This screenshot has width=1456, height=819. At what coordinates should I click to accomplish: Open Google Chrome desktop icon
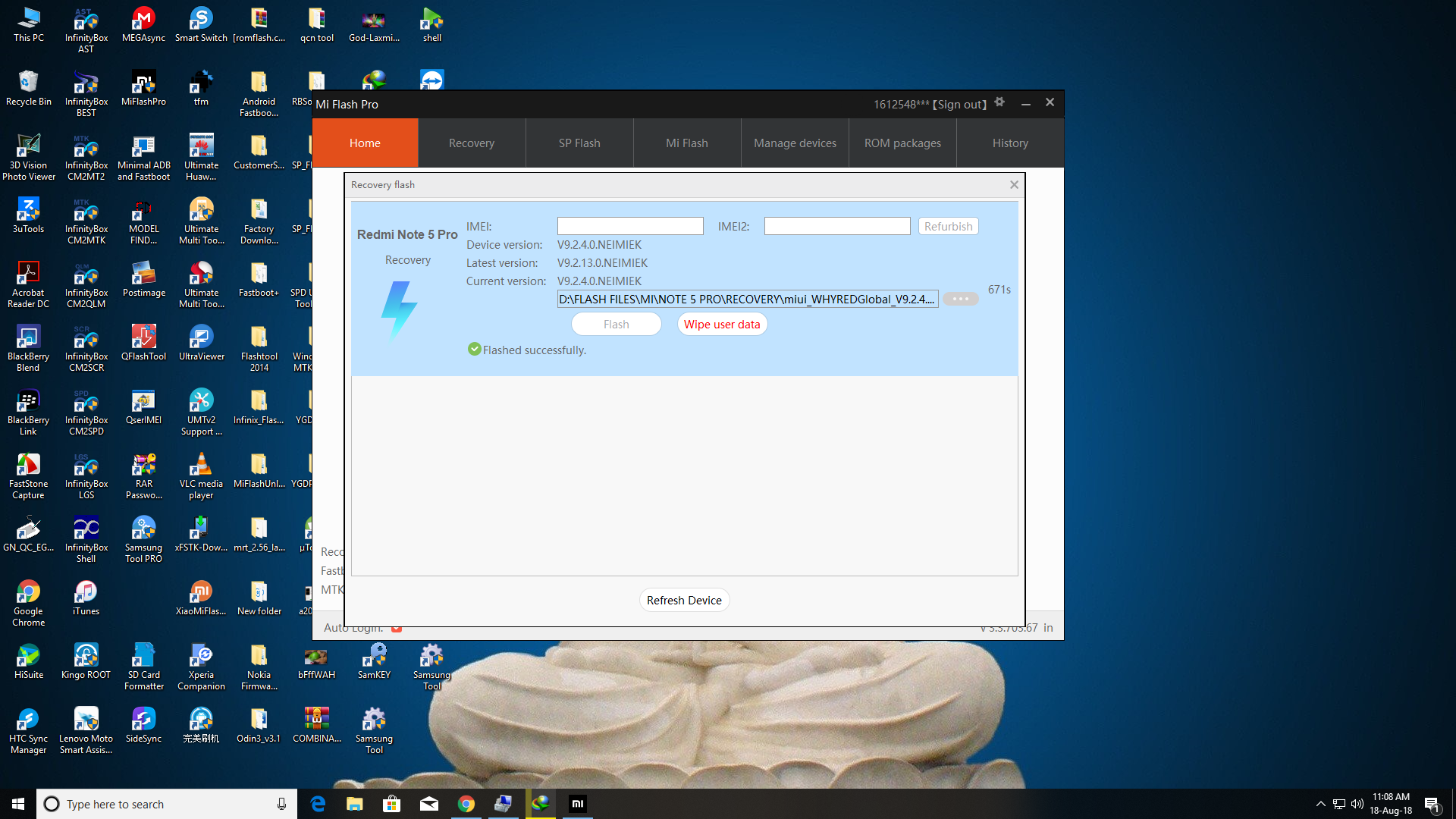29,604
